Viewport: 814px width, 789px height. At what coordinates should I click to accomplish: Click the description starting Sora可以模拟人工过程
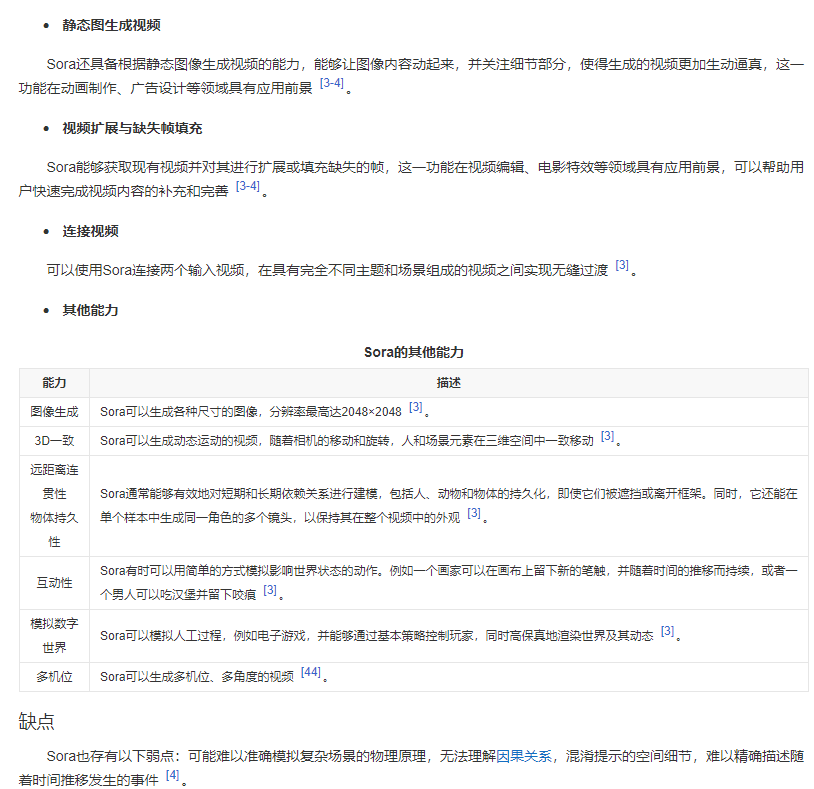376,636
